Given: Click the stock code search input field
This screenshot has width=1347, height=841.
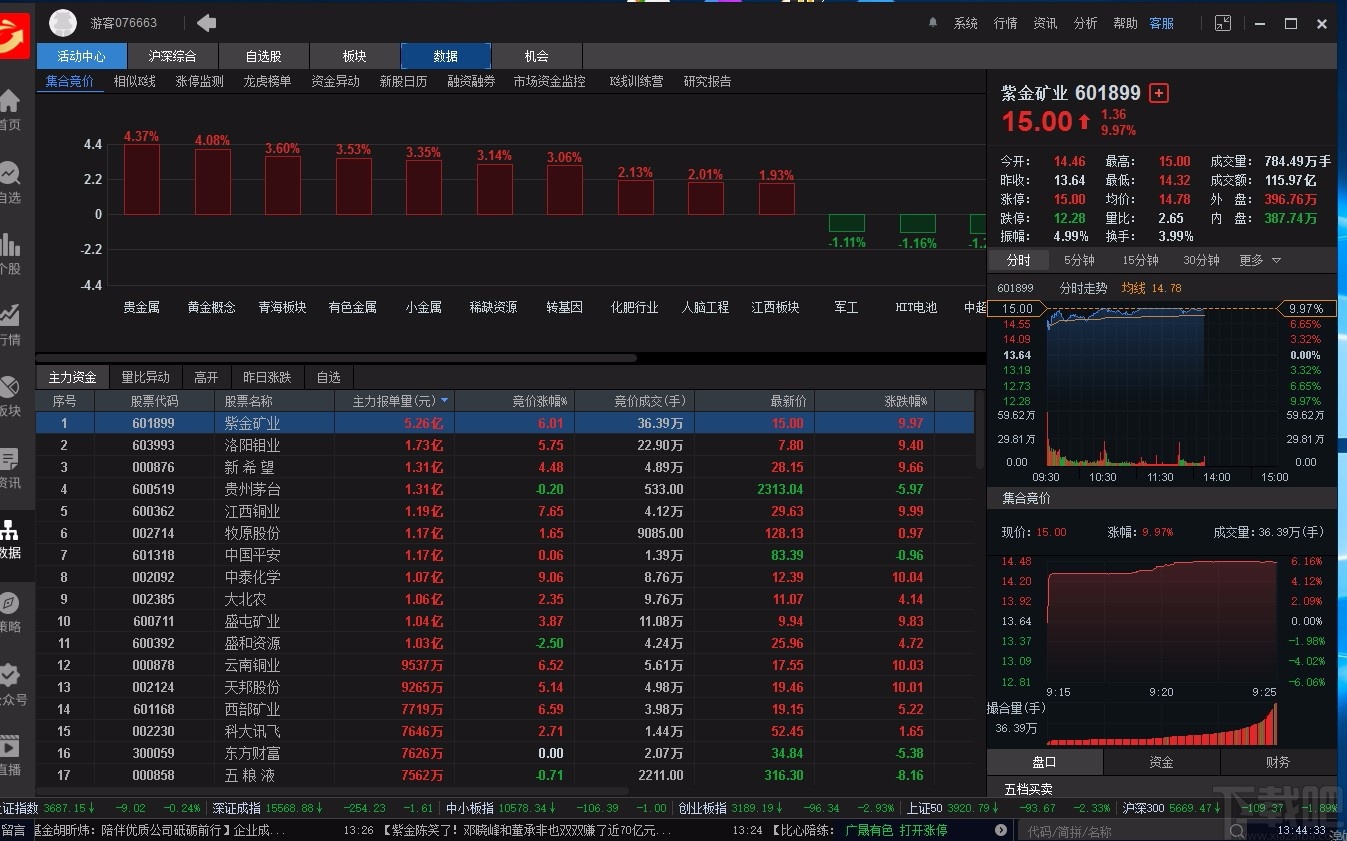Looking at the screenshot, I should (1120, 829).
